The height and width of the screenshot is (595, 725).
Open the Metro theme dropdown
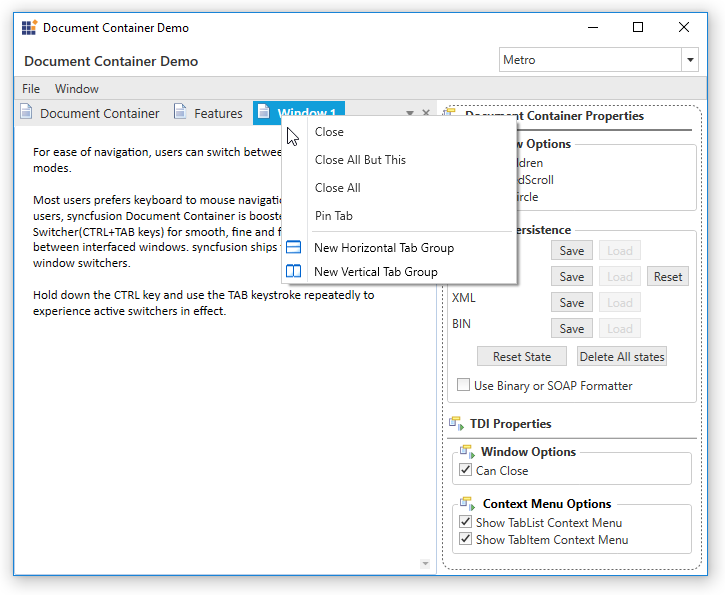coord(690,60)
